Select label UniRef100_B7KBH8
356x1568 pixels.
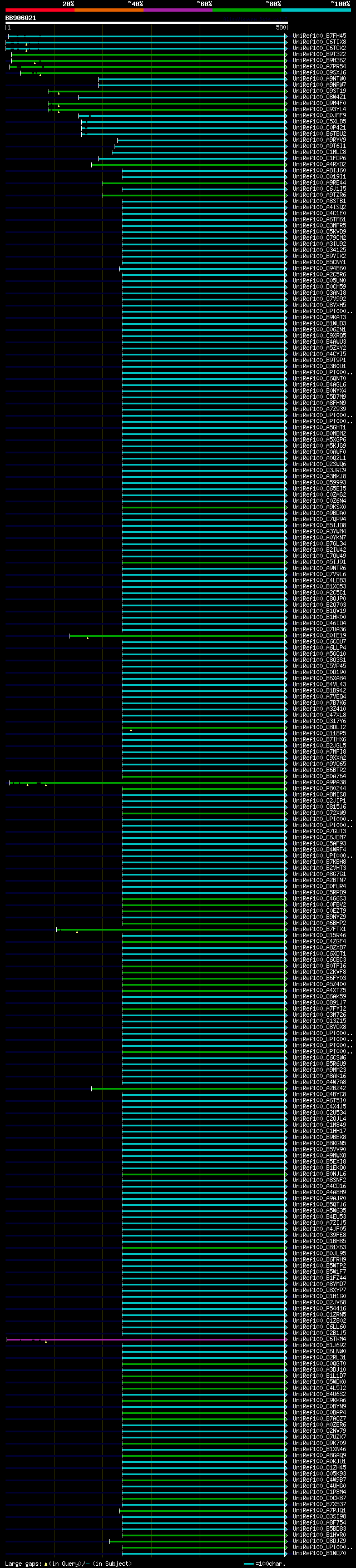coord(319,861)
